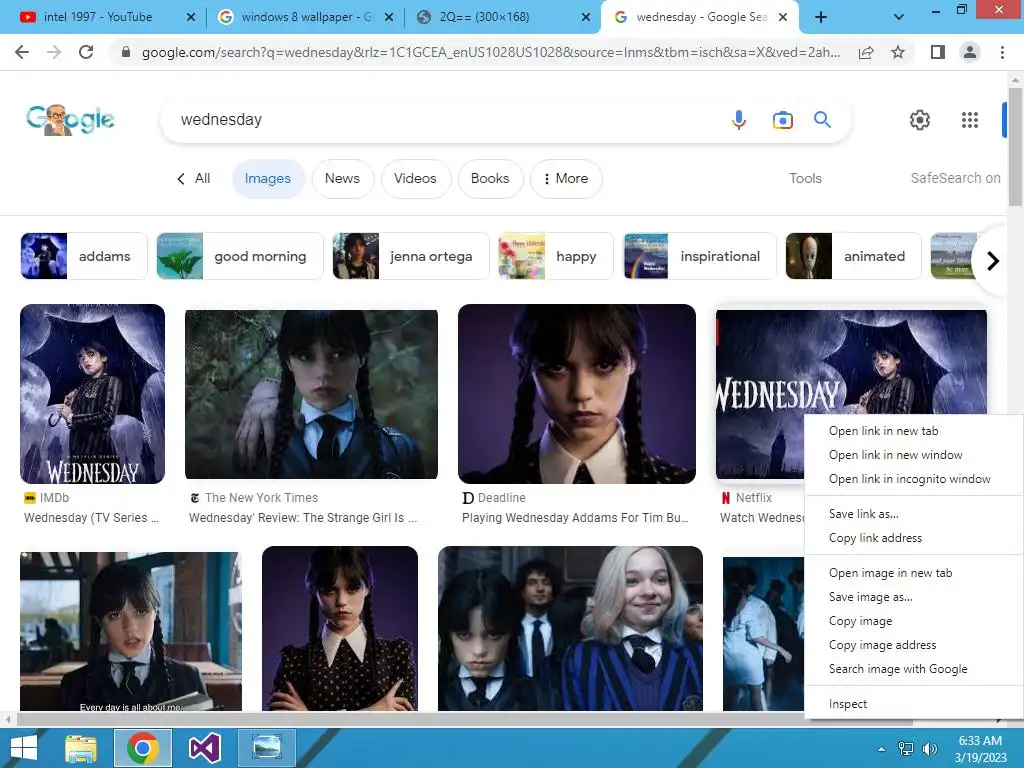Go back to the previous page
This screenshot has height=768, width=1024.
[22, 52]
